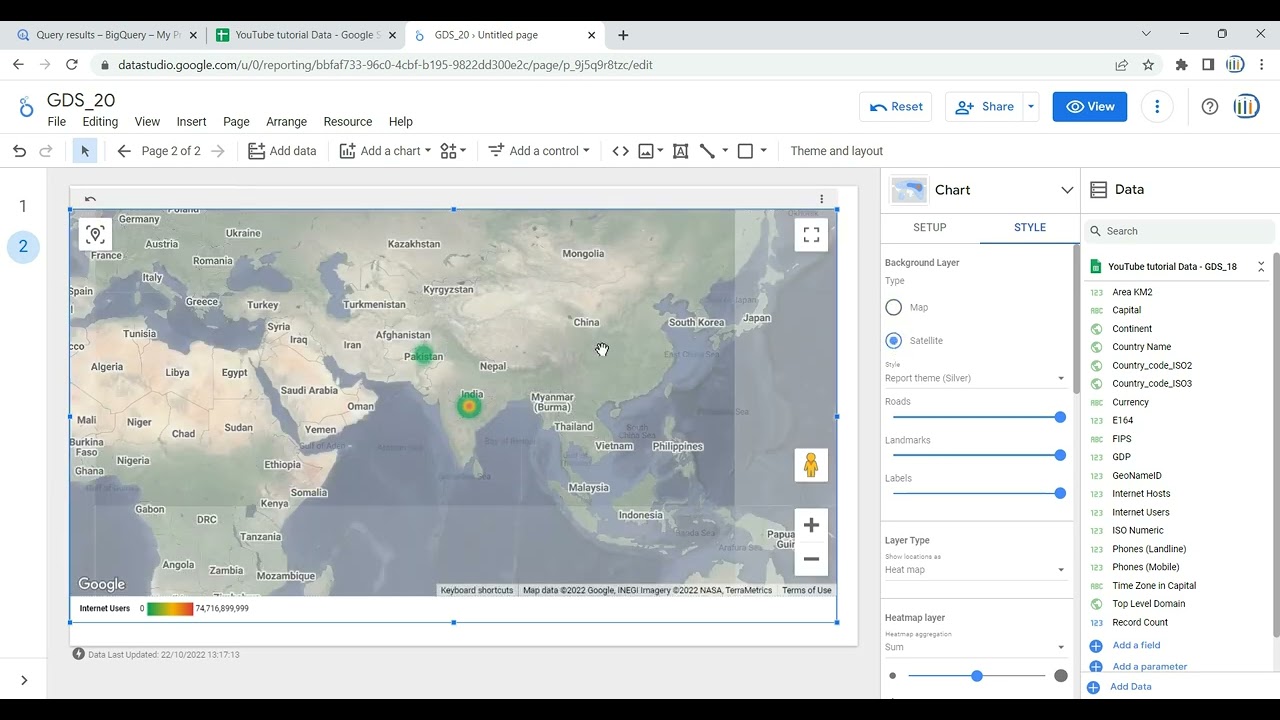Undo the last action in toolbar
This screenshot has width=1280, height=720.
pyautogui.click(x=19, y=151)
